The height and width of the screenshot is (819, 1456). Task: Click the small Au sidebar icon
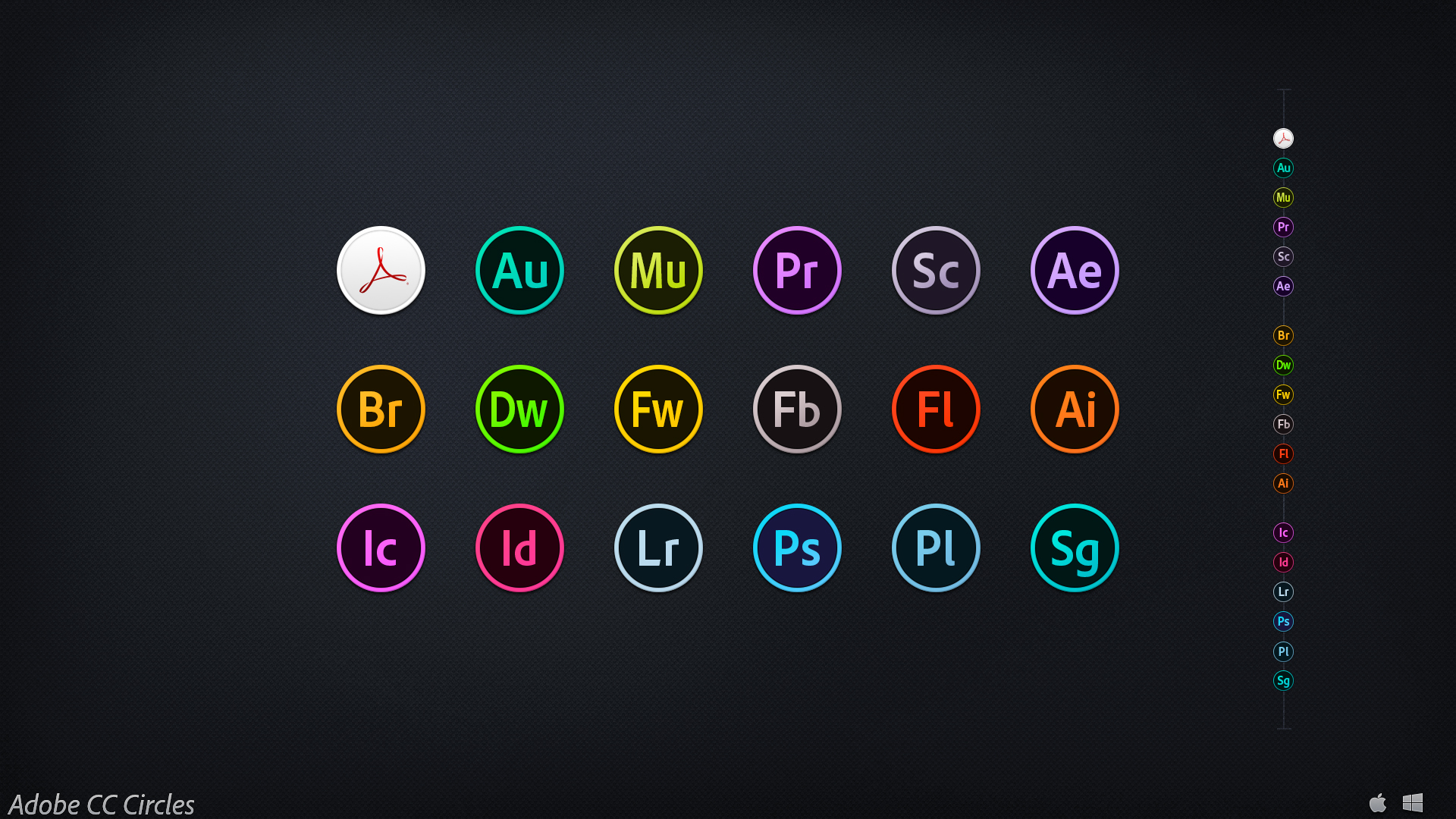coord(1283,167)
